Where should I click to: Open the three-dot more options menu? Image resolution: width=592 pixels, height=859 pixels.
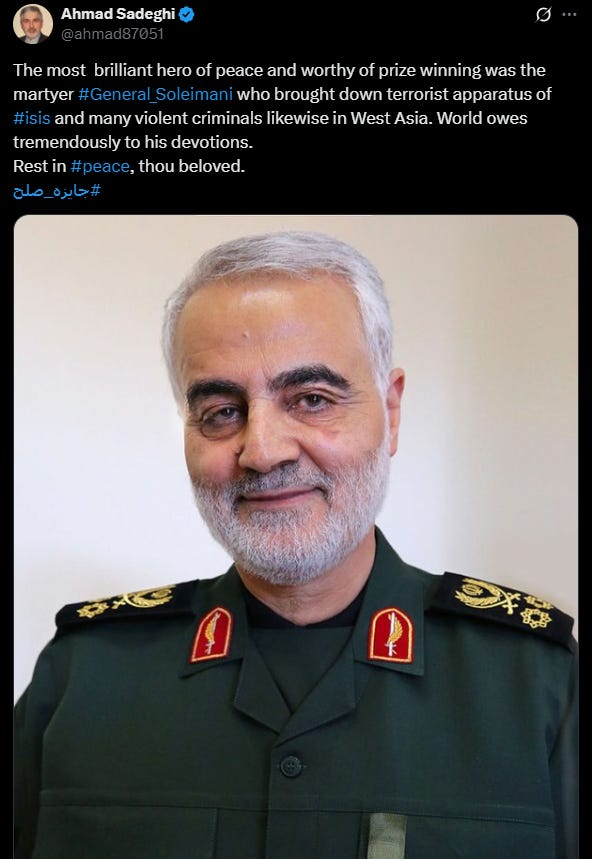(x=570, y=15)
